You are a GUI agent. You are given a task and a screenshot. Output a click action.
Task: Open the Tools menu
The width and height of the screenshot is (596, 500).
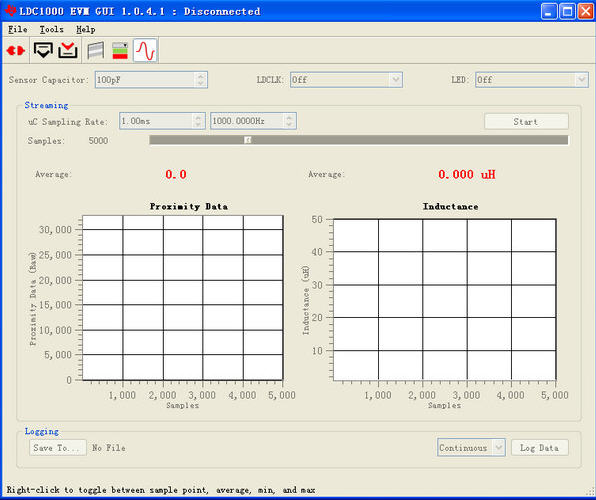click(51, 29)
